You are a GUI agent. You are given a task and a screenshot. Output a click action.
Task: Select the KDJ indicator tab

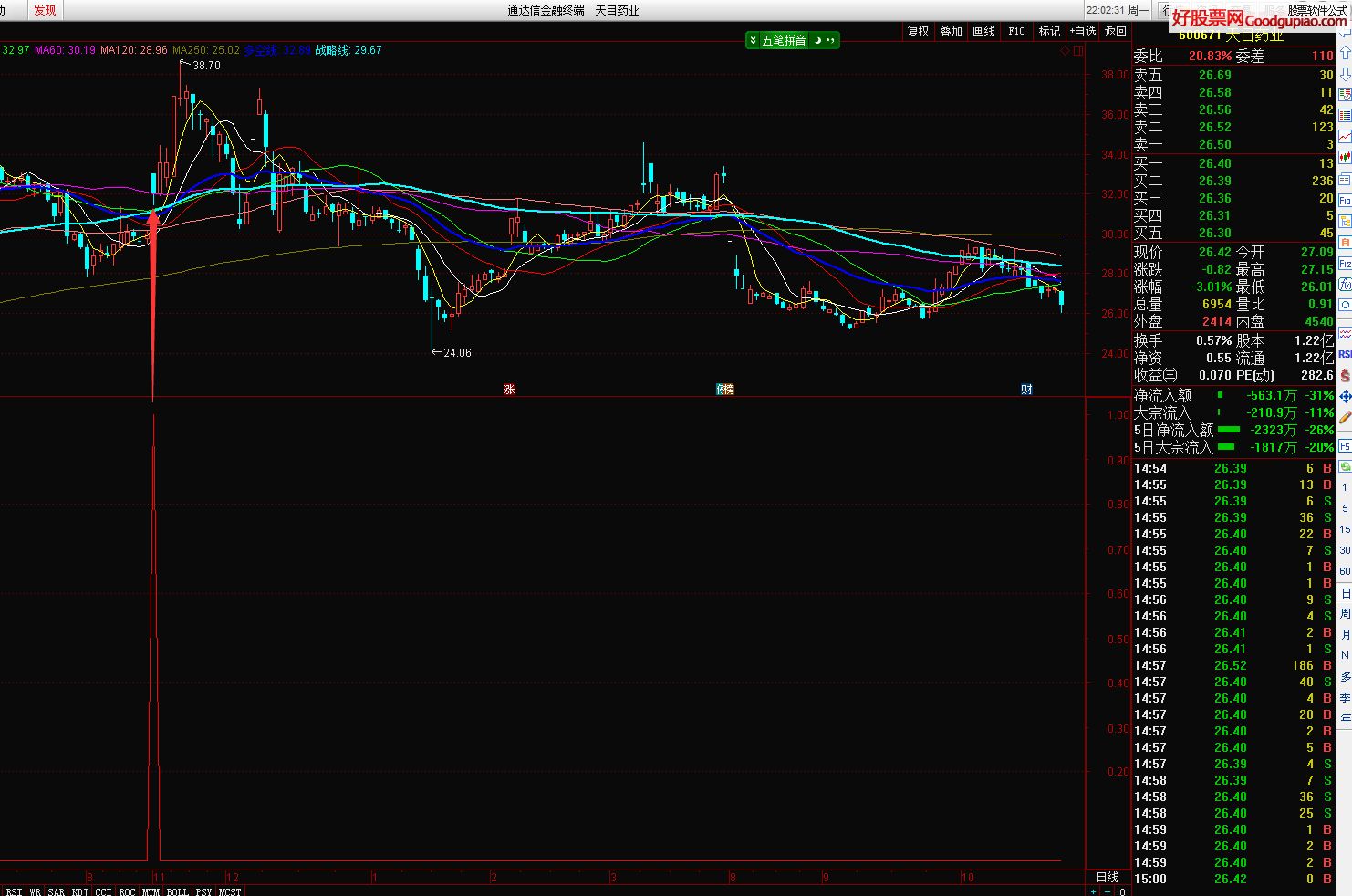[x=80, y=891]
